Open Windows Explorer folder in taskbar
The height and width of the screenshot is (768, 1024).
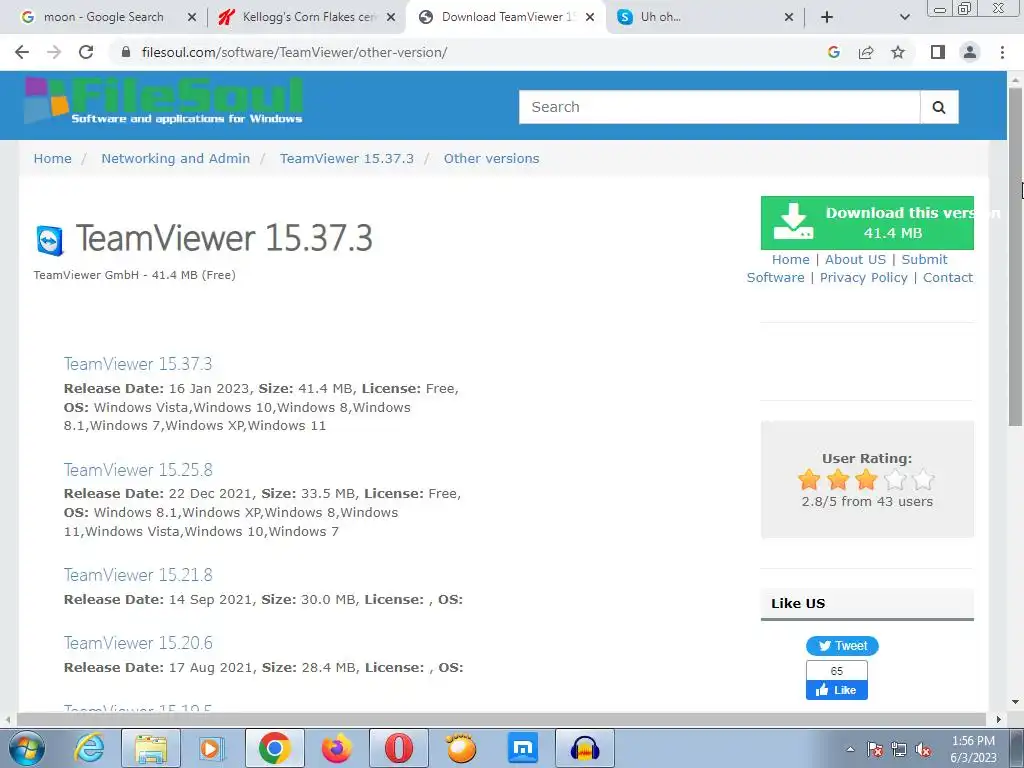coord(151,748)
